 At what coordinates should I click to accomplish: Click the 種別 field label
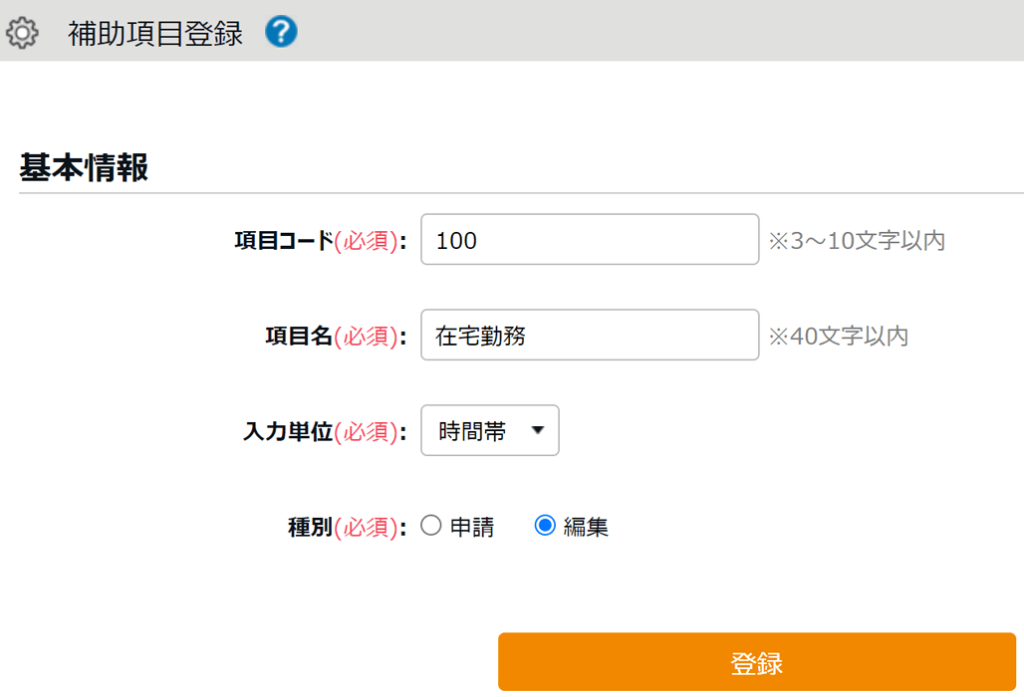coord(310,527)
